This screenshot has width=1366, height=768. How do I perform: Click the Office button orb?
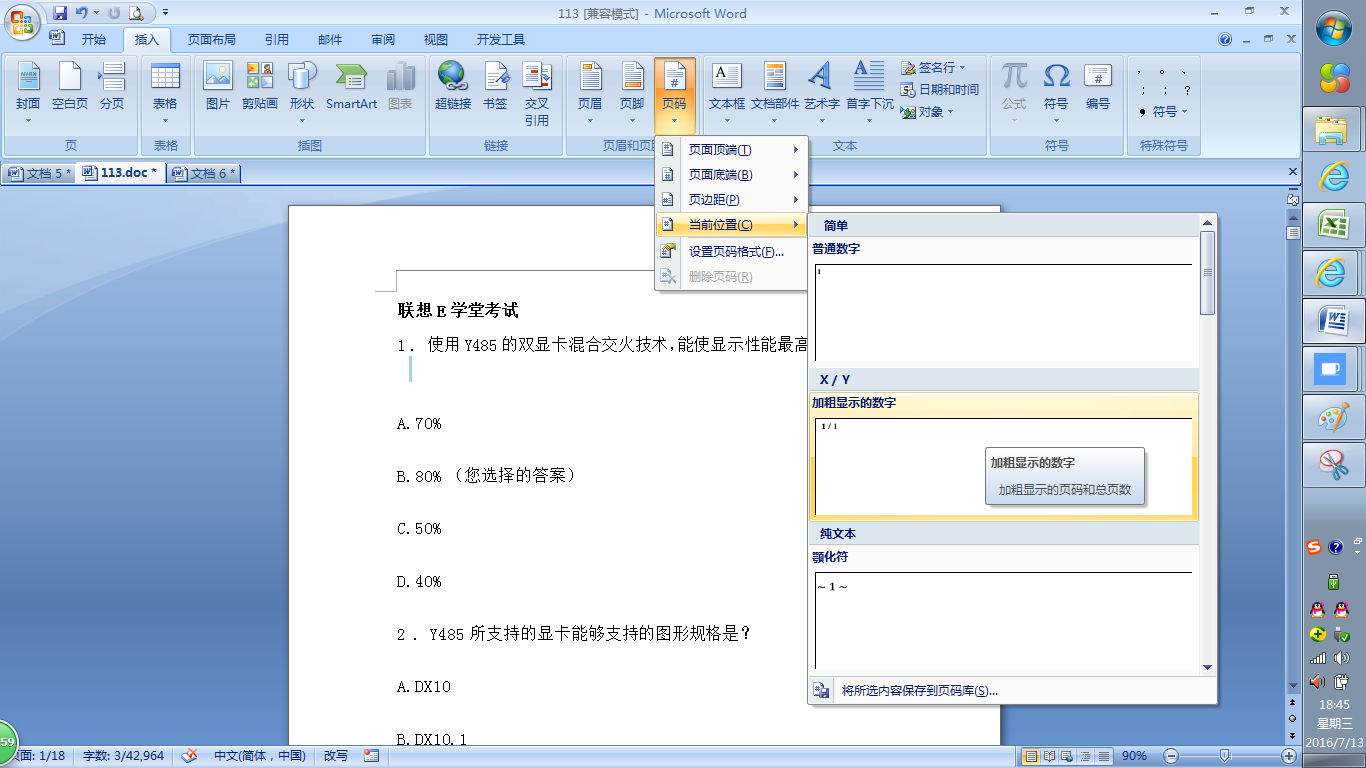23,21
